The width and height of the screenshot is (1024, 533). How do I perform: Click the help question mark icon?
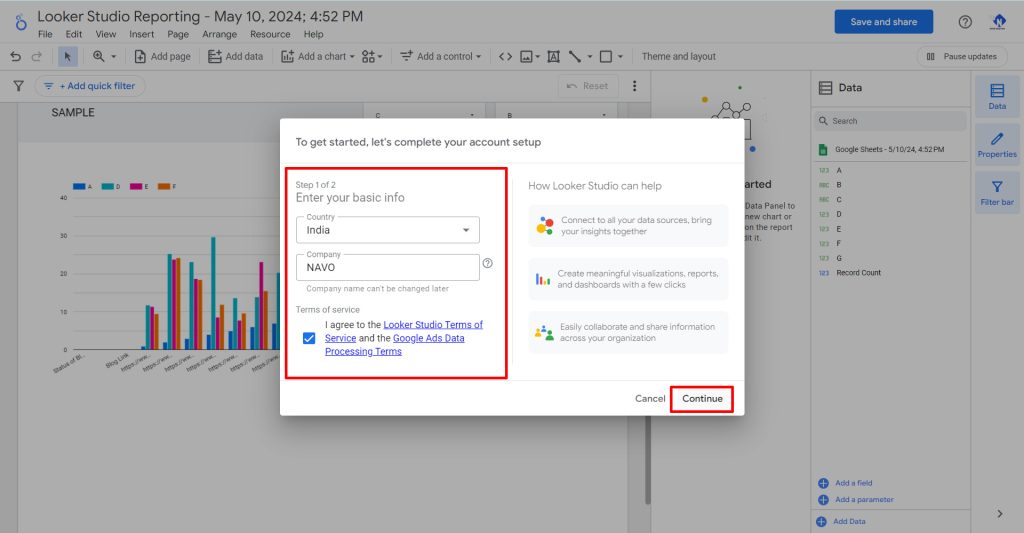pos(965,22)
